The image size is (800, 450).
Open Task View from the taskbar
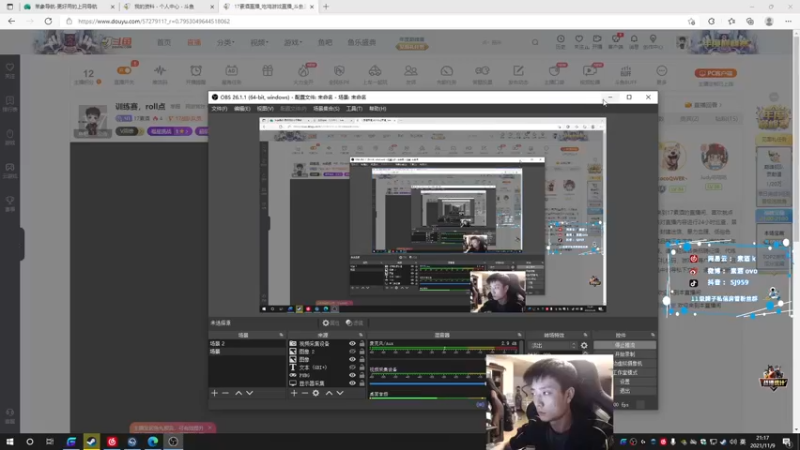tap(49, 441)
